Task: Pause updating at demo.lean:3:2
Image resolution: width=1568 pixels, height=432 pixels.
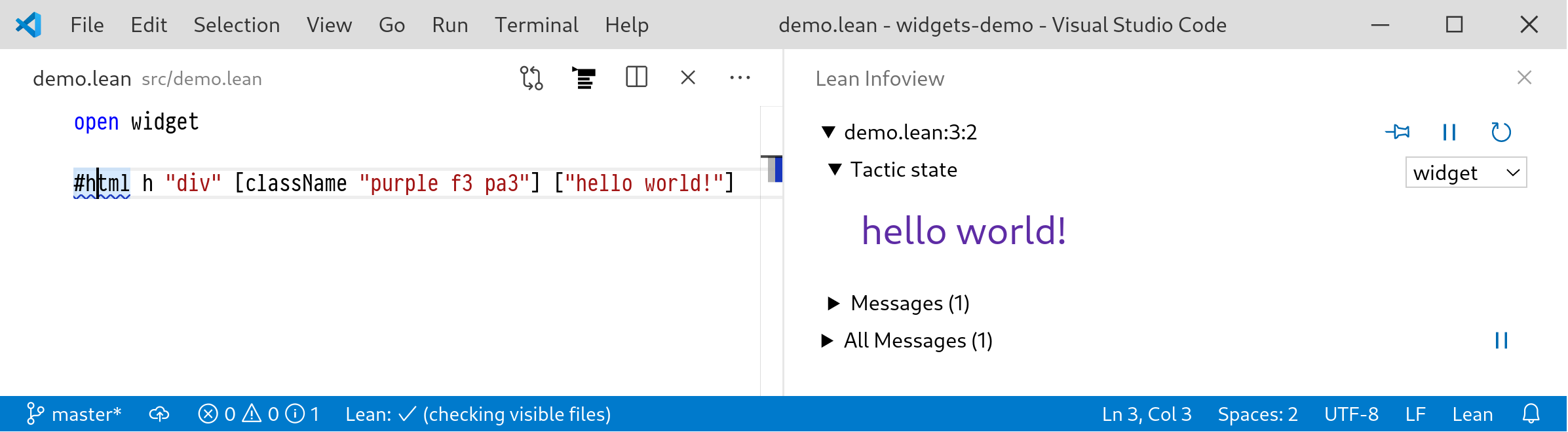Action: pos(1449,132)
